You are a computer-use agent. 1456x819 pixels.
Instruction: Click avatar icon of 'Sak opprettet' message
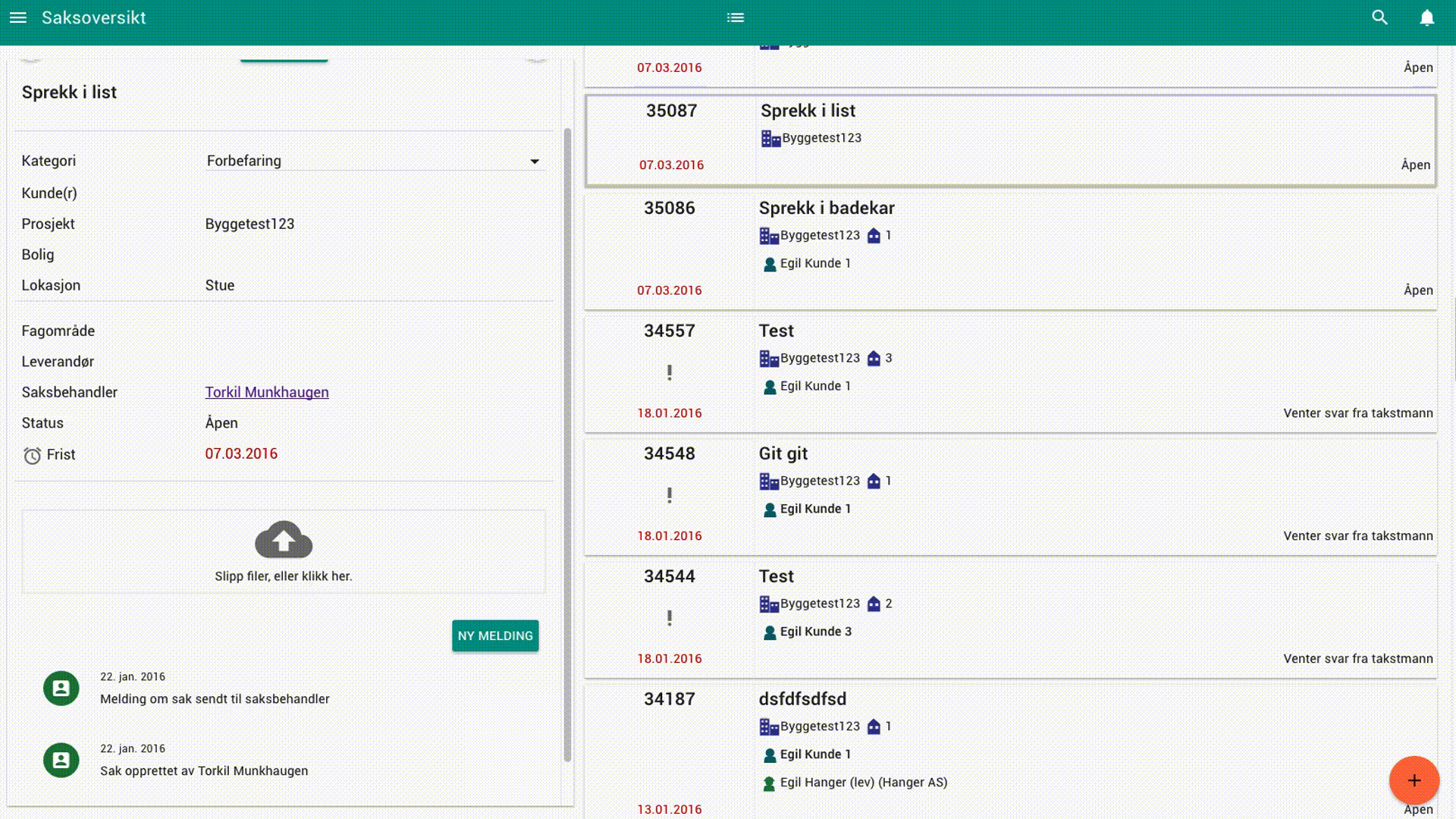click(61, 760)
